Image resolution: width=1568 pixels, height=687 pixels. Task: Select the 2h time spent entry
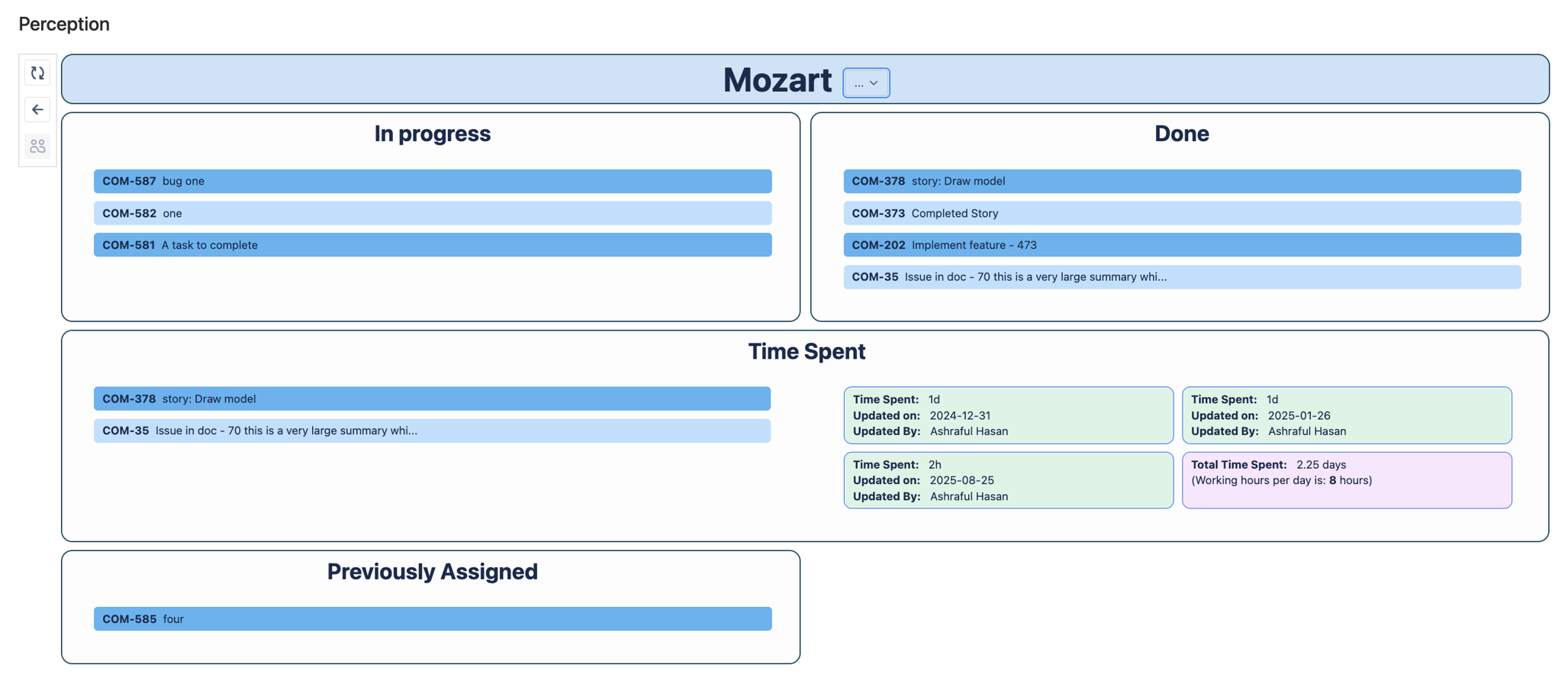1007,480
